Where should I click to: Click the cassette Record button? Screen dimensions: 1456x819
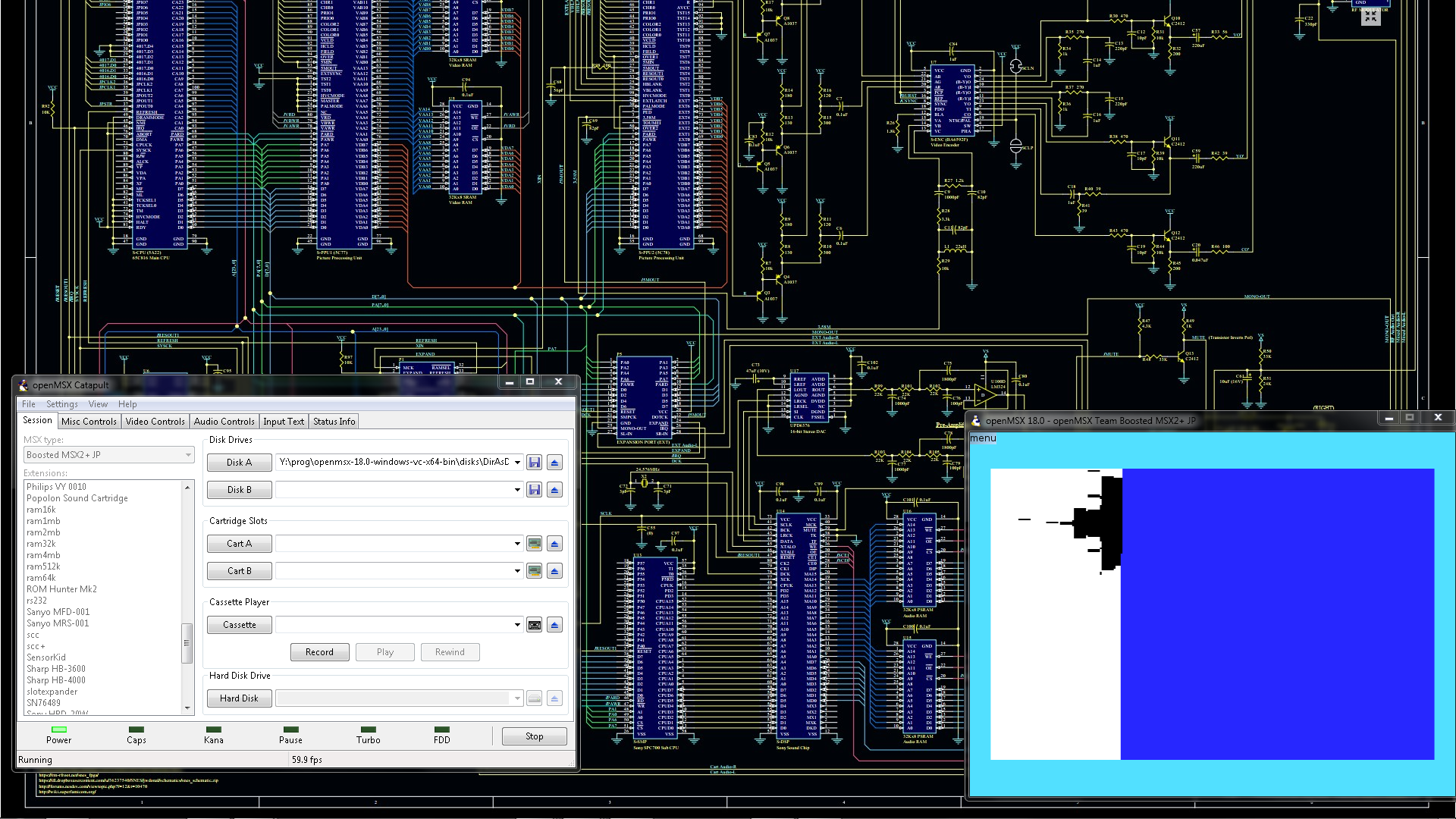point(319,652)
